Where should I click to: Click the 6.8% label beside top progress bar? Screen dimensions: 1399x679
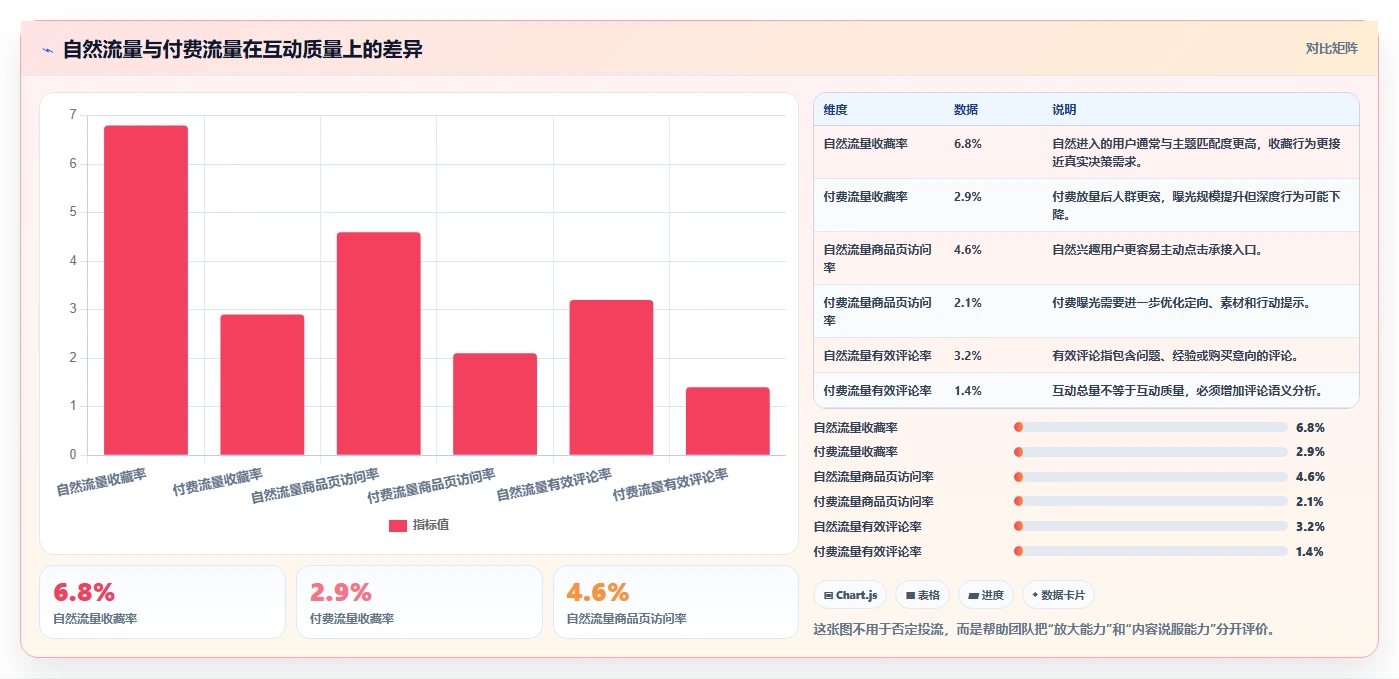click(1310, 427)
